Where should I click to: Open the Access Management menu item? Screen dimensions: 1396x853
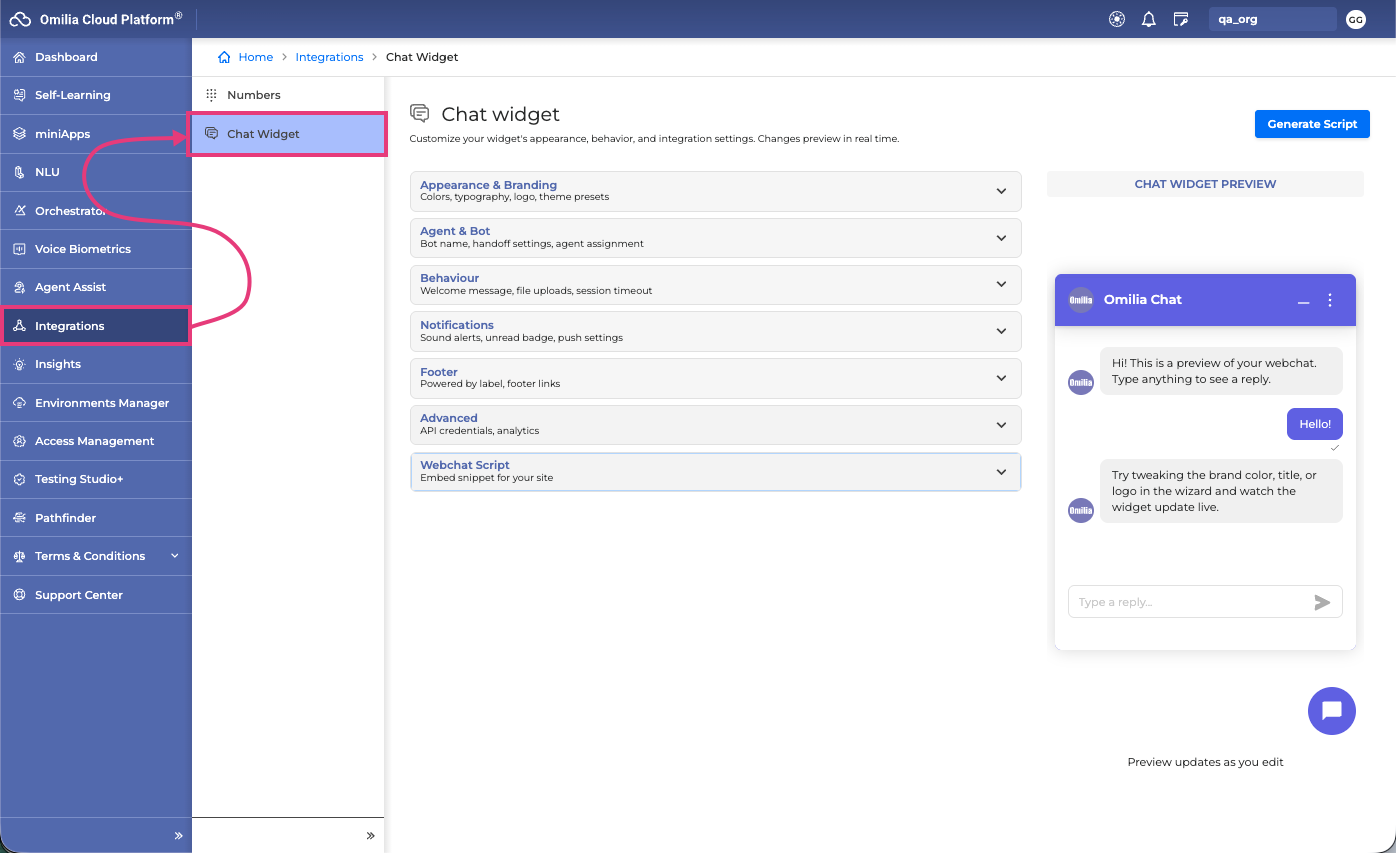96,441
